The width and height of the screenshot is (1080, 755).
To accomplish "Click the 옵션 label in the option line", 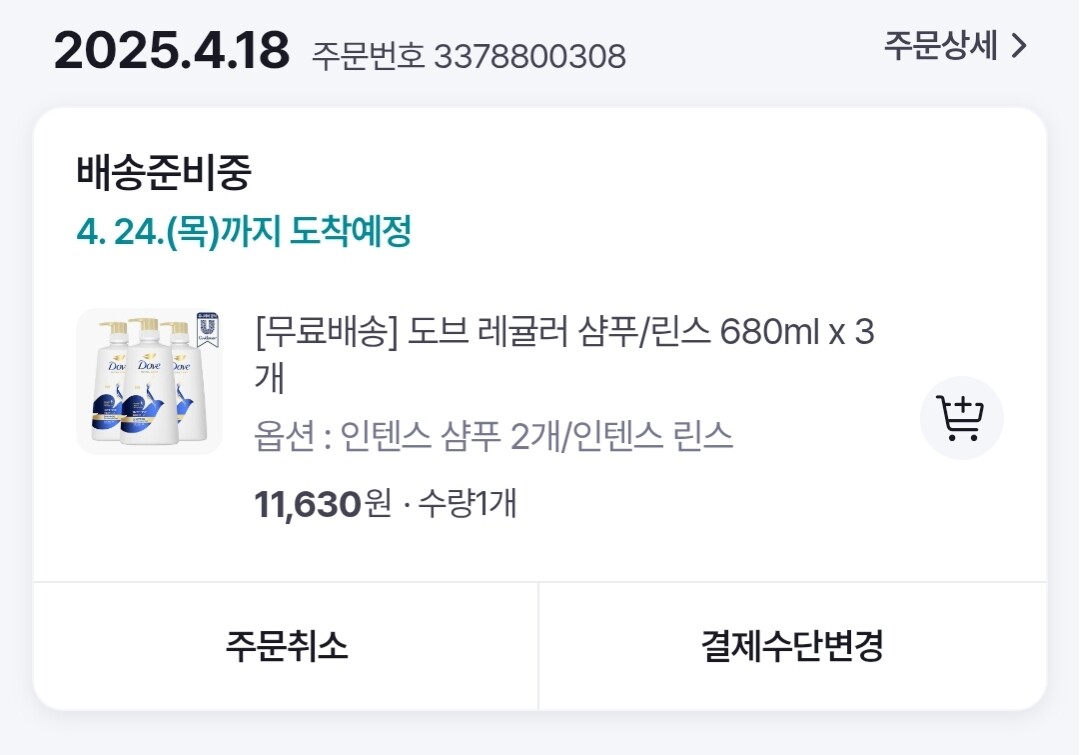I will 284,436.
